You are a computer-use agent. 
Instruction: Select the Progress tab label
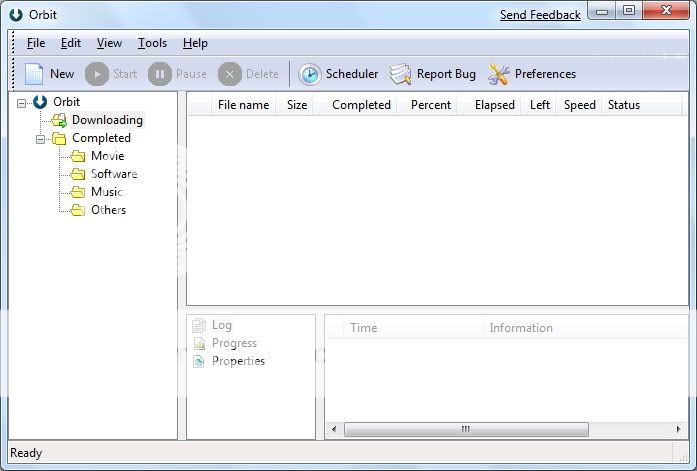[x=234, y=343]
